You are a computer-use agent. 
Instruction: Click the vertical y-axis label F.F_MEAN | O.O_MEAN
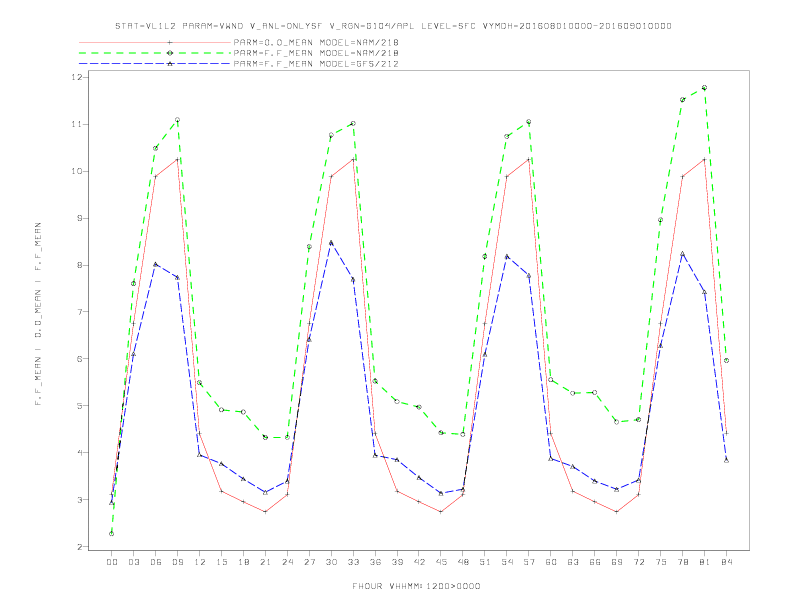coord(38,314)
